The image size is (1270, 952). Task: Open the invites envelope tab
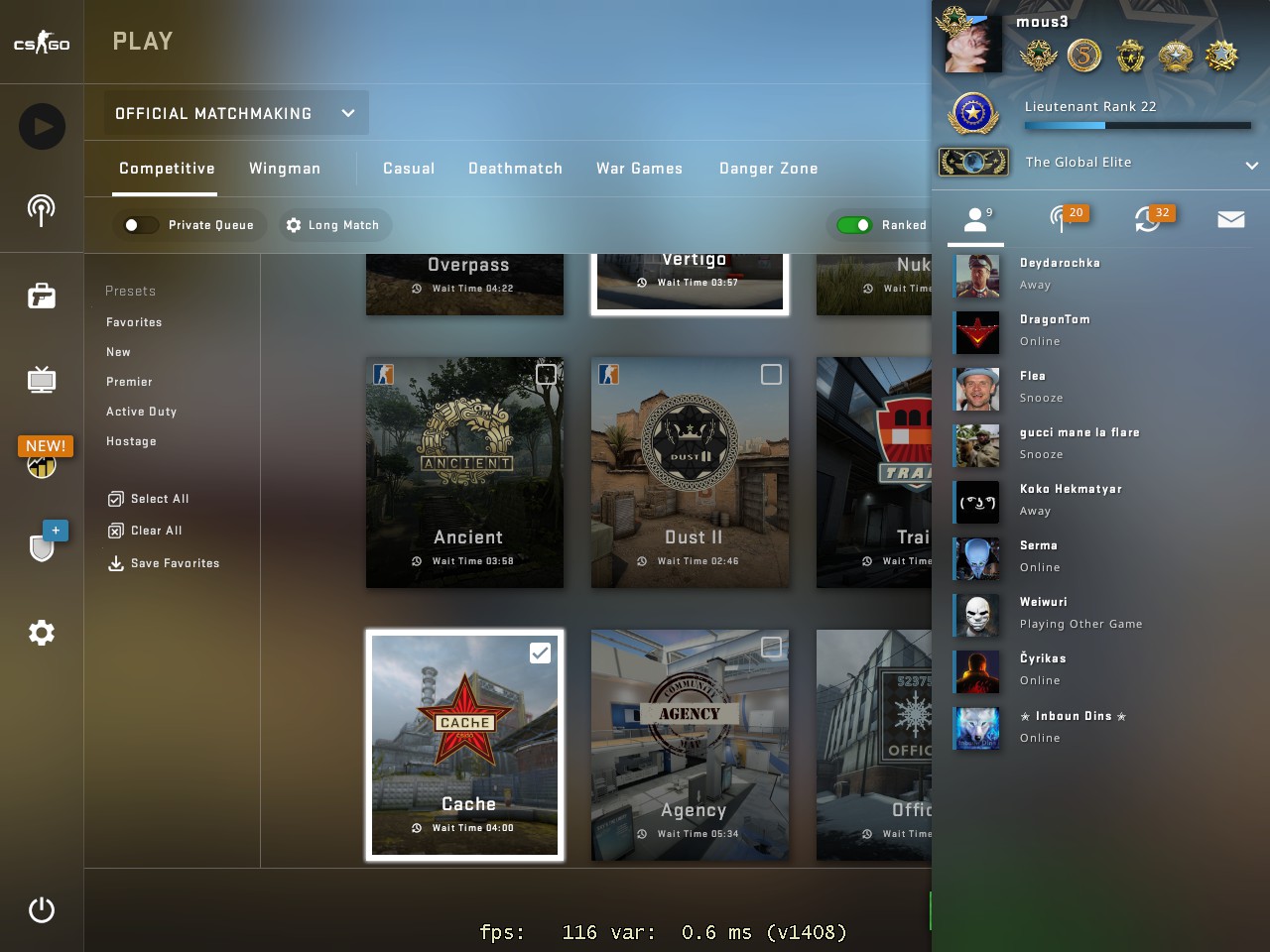pos(1231,219)
